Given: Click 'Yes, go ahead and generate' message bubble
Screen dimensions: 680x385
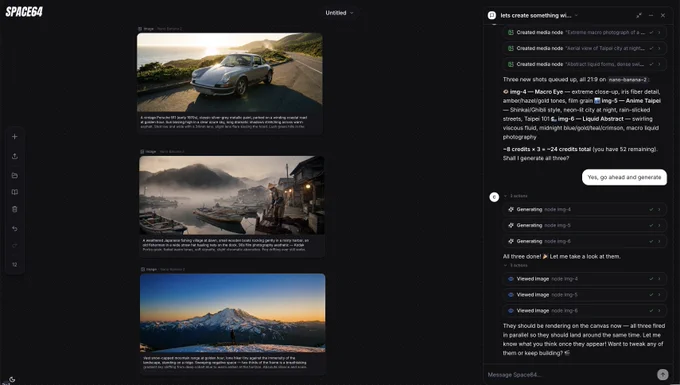Looking at the screenshot, I should (x=624, y=177).
